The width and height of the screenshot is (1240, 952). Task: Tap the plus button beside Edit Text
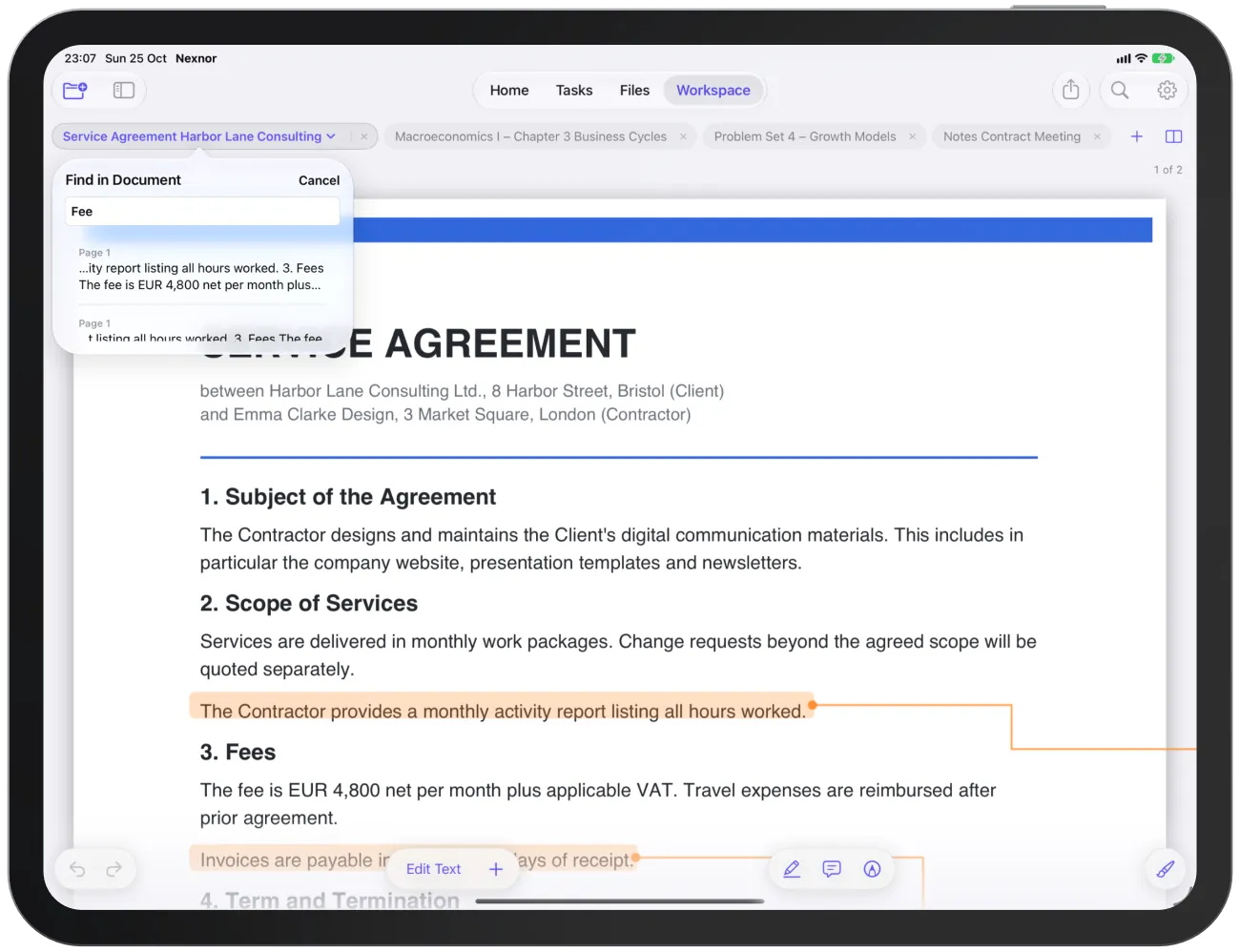pyautogui.click(x=496, y=869)
